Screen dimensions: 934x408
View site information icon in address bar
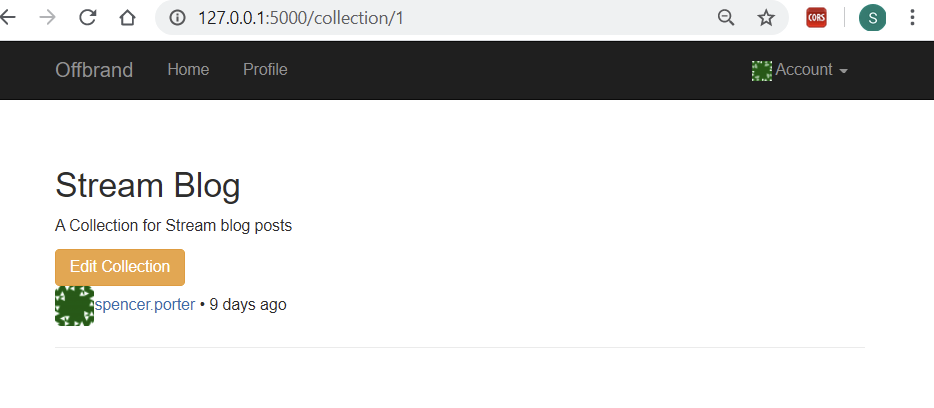pos(177,18)
